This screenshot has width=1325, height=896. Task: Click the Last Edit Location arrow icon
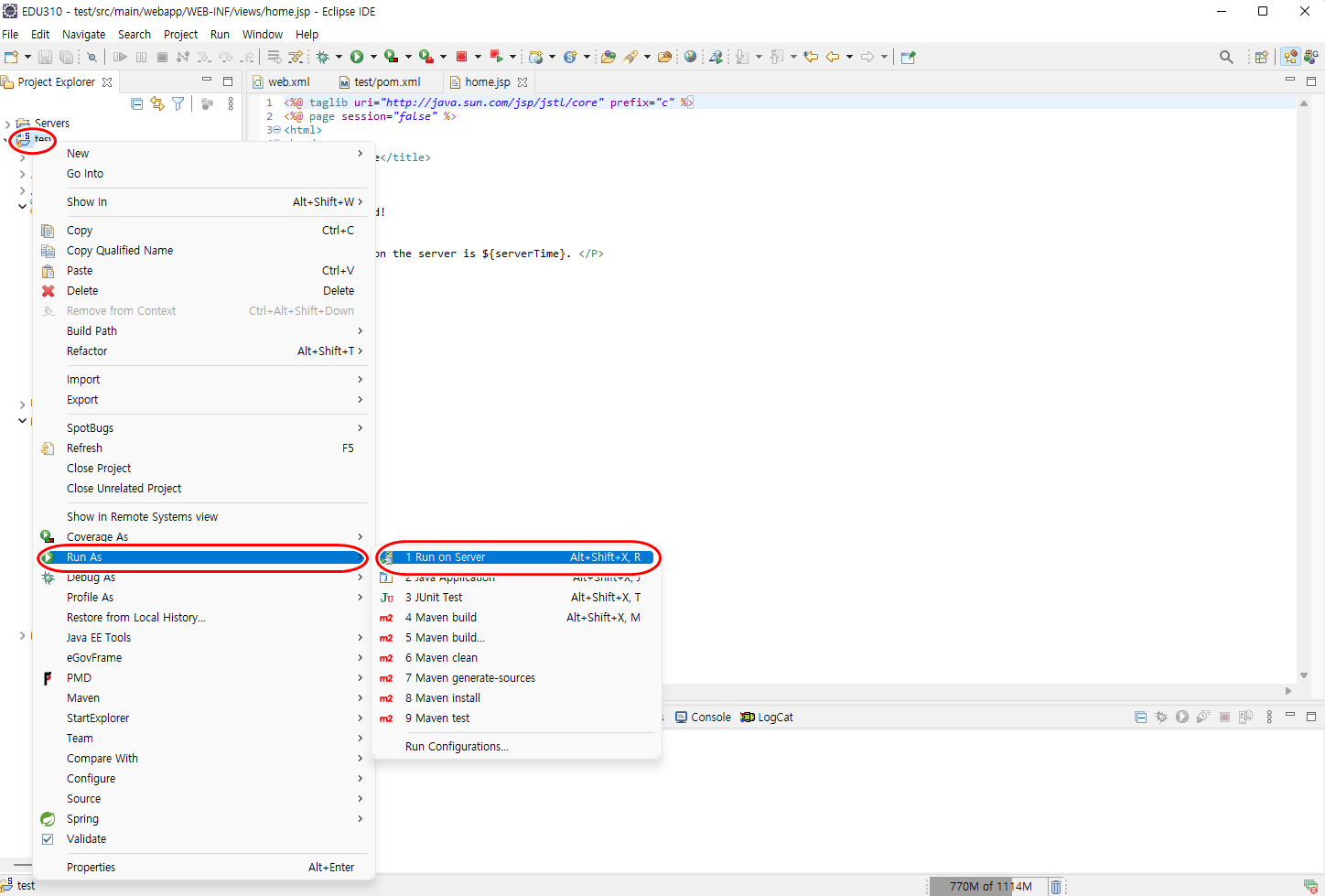click(x=811, y=57)
